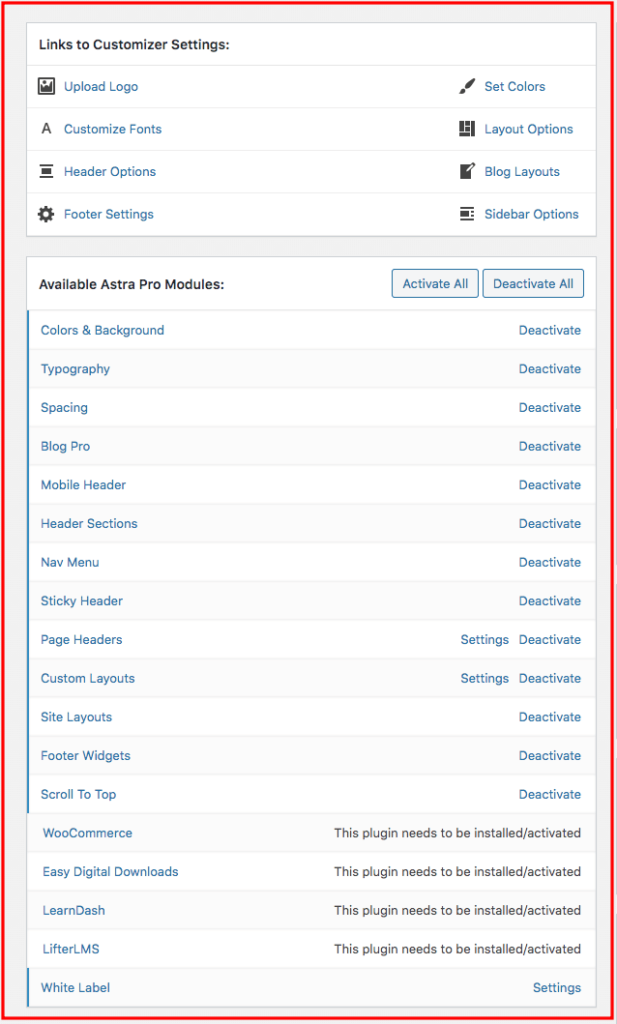Open the Upload Logo link
This screenshot has width=617, height=1024.
(x=101, y=86)
